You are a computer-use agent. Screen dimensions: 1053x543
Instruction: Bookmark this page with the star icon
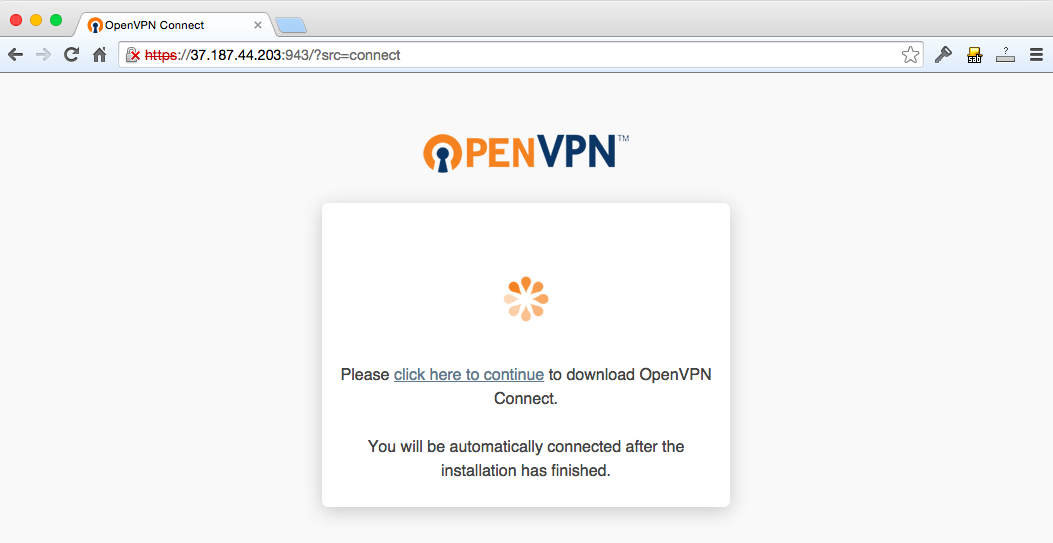[x=910, y=55]
